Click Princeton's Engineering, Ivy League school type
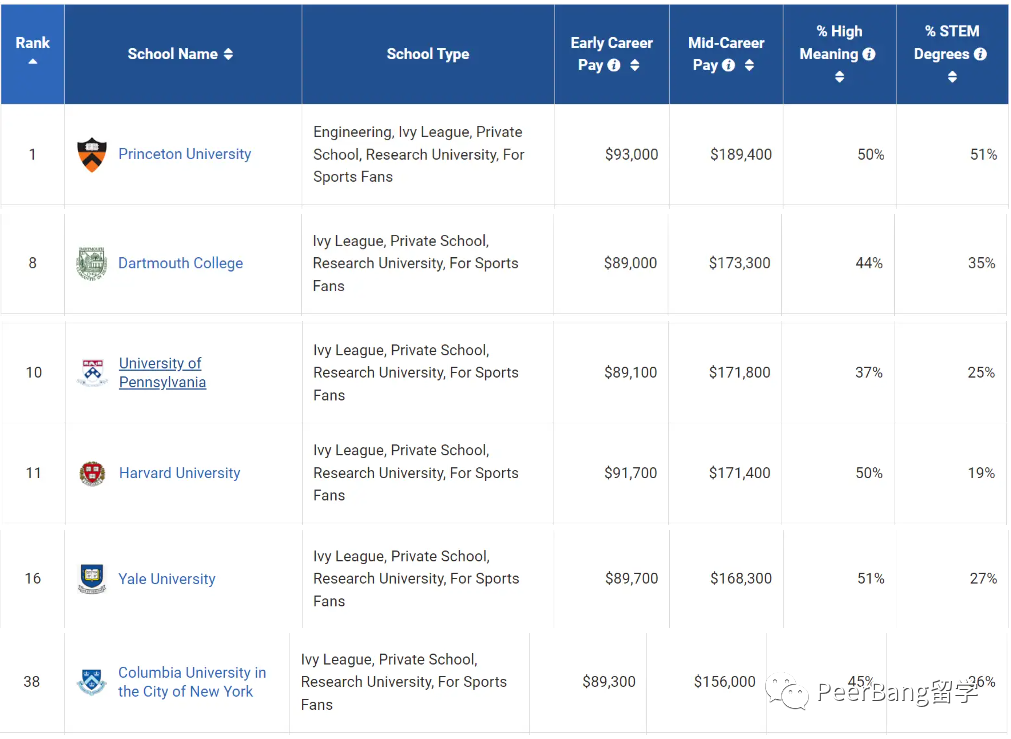 click(419, 155)
